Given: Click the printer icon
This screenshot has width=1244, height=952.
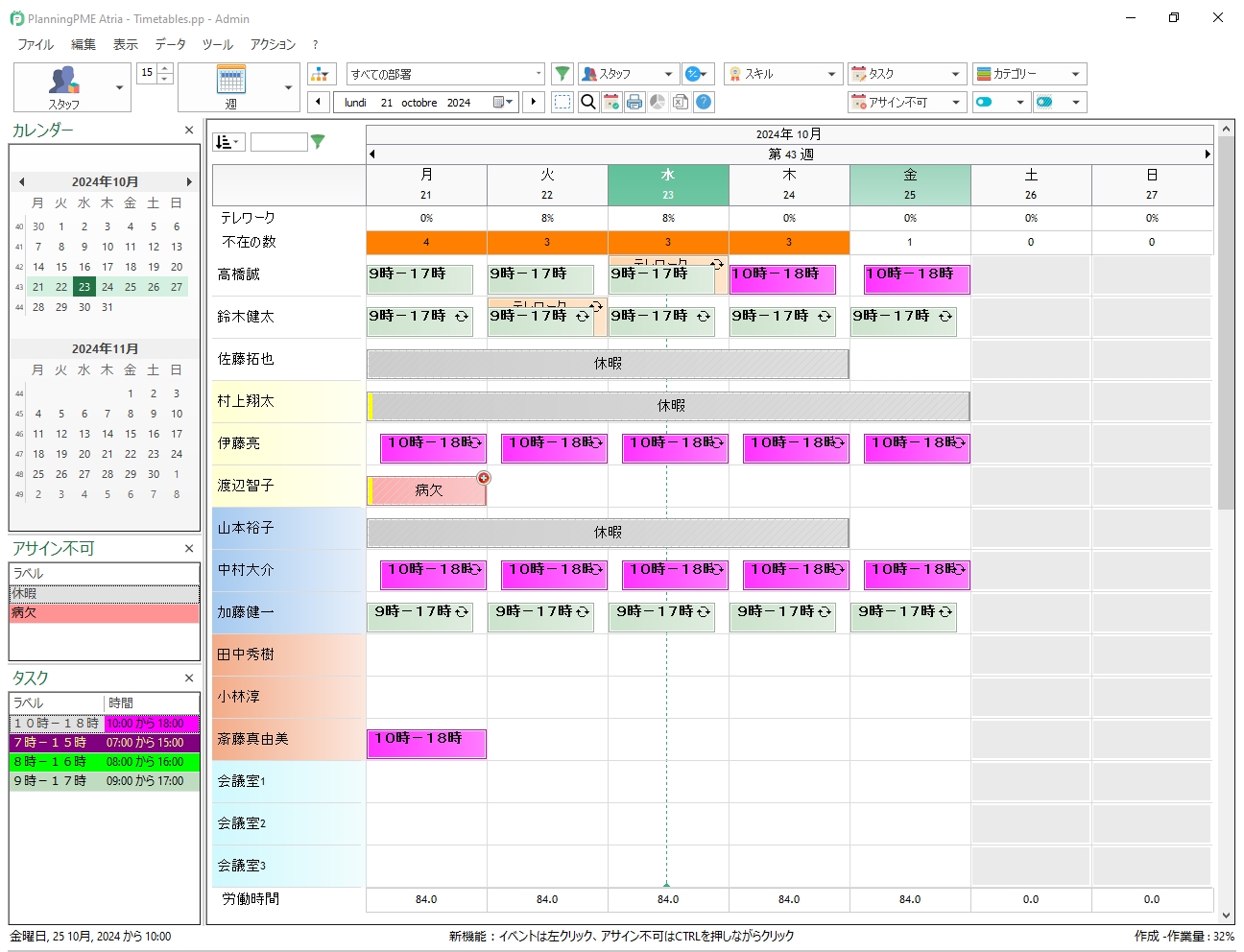Looking at the screenshot, I should (x=634, y=102).
